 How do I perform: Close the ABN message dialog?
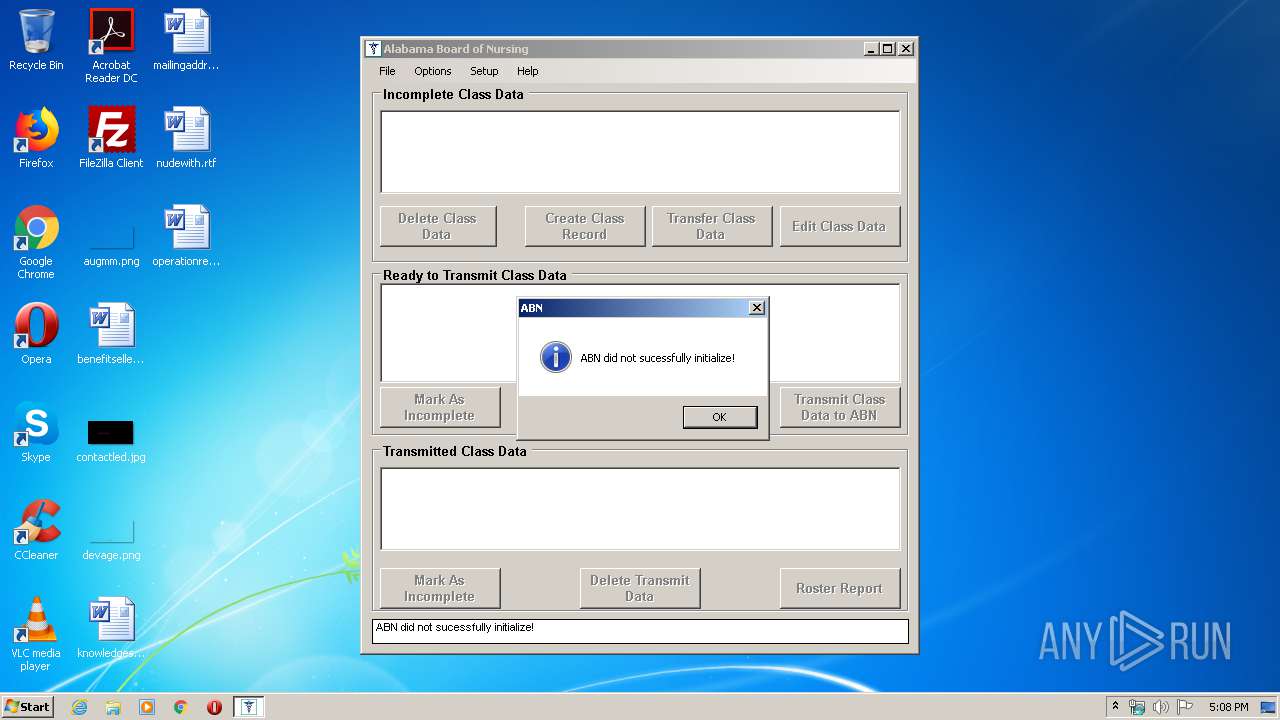[x=757, y=308]
